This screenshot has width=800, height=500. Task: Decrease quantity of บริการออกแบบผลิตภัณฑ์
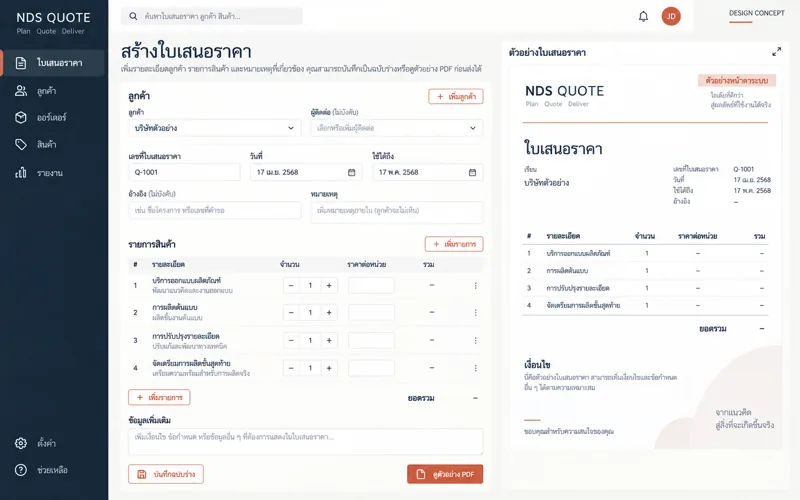(x=291, y=285)
